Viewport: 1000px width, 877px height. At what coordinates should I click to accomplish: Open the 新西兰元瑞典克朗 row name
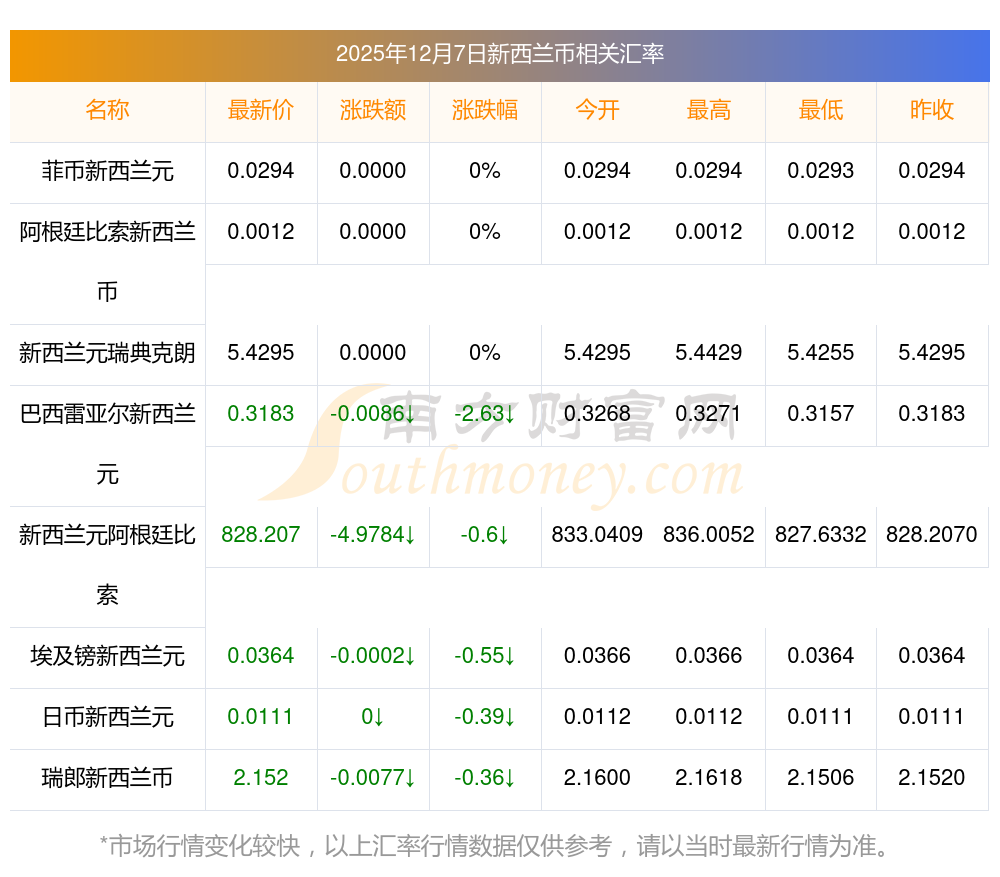coord(107,353)
